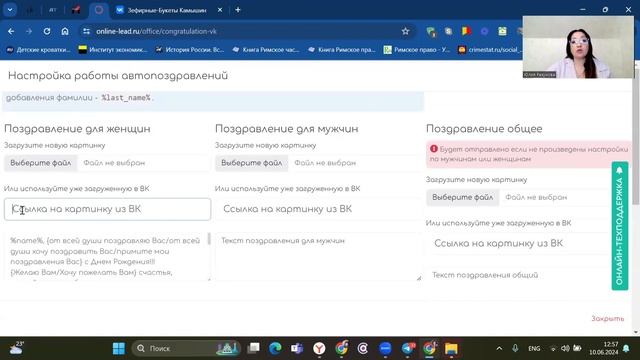The width and height of the screenshot is (640, 360).
Task: Open Yandex Browser from taskbar
Action: (319, 349)
